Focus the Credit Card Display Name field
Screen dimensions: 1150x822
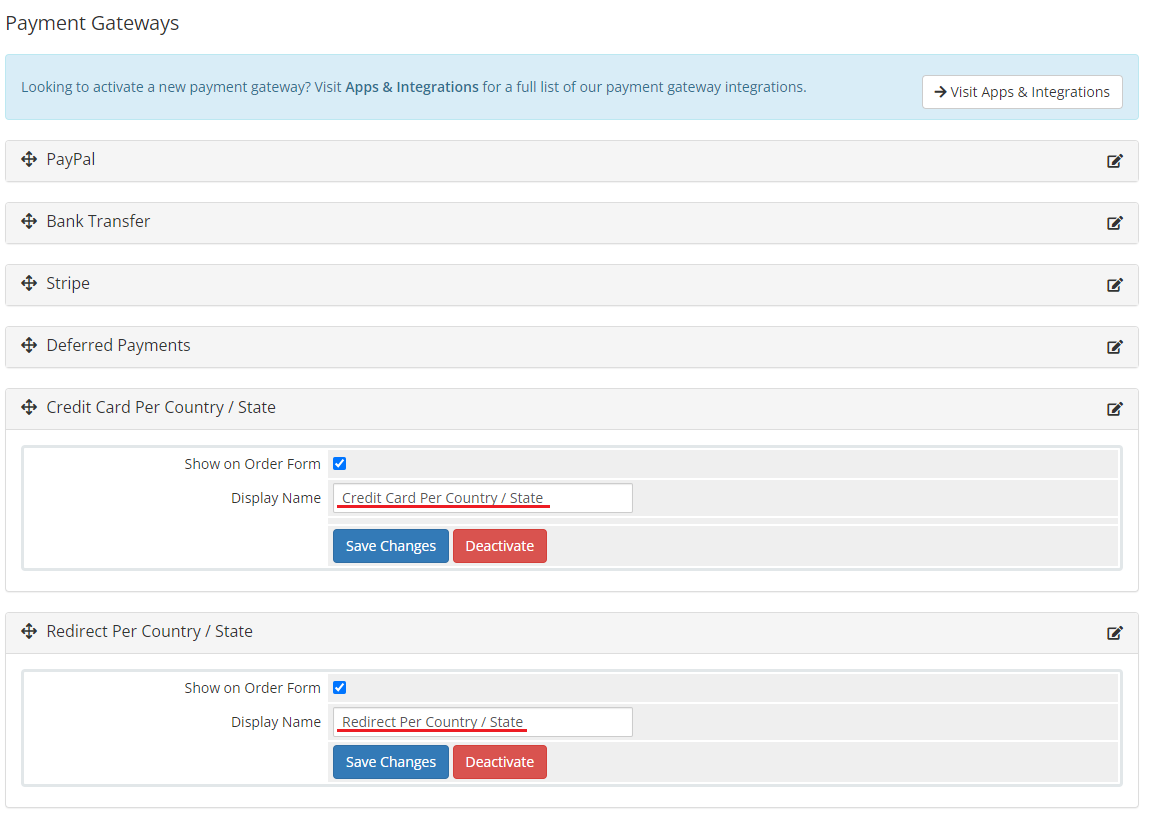[x=483, y=498]
